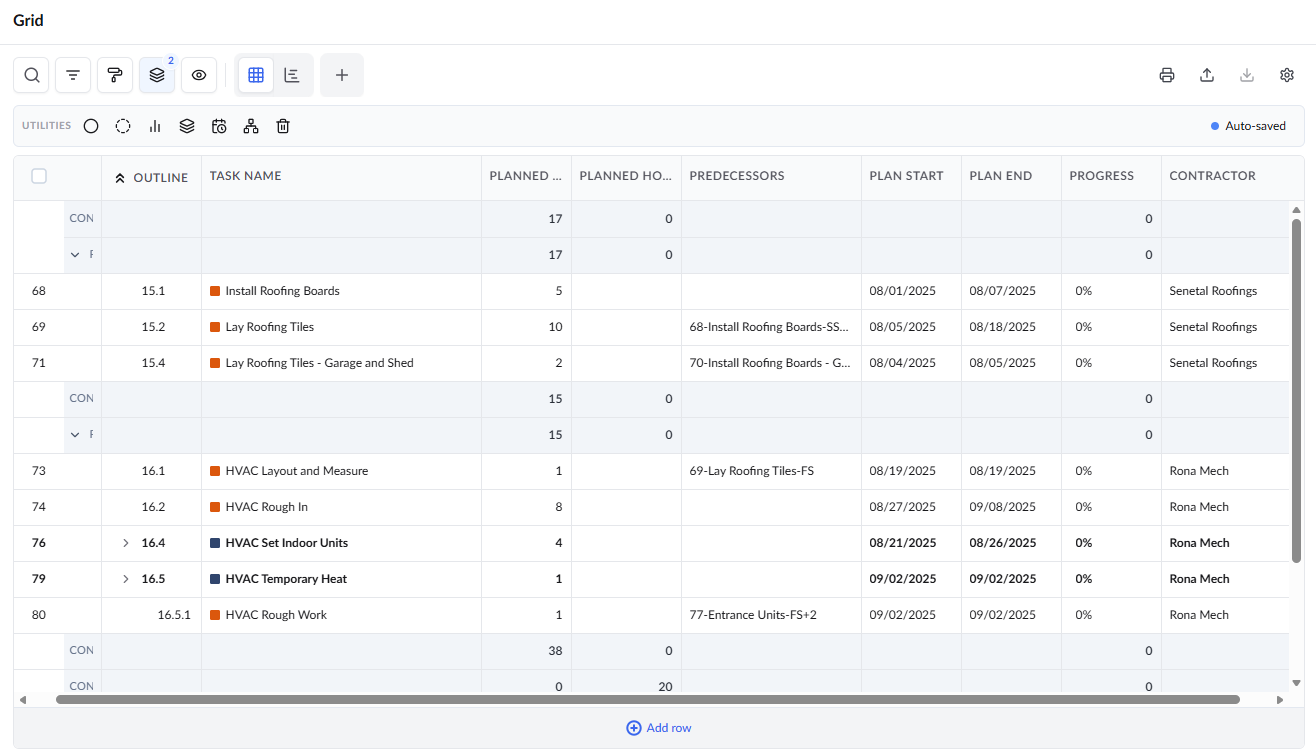The image size is (1316, 755).
Task: Click predecessor 77-Entrance Units-FS+2
Action: [753, 615]
